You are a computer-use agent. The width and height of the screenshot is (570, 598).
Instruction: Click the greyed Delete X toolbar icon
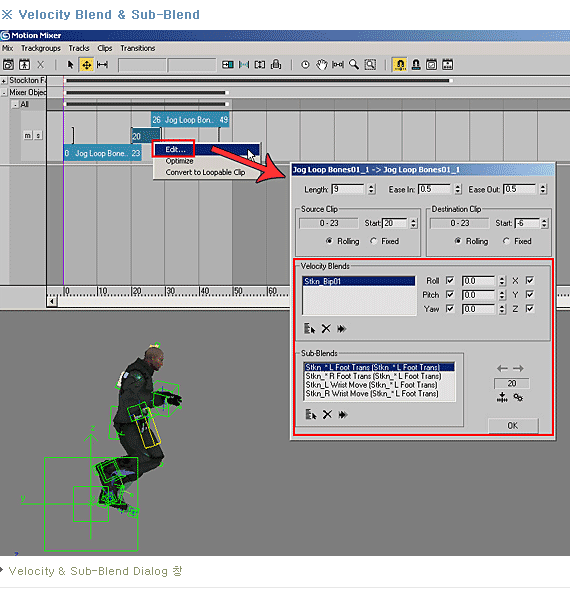40,64
